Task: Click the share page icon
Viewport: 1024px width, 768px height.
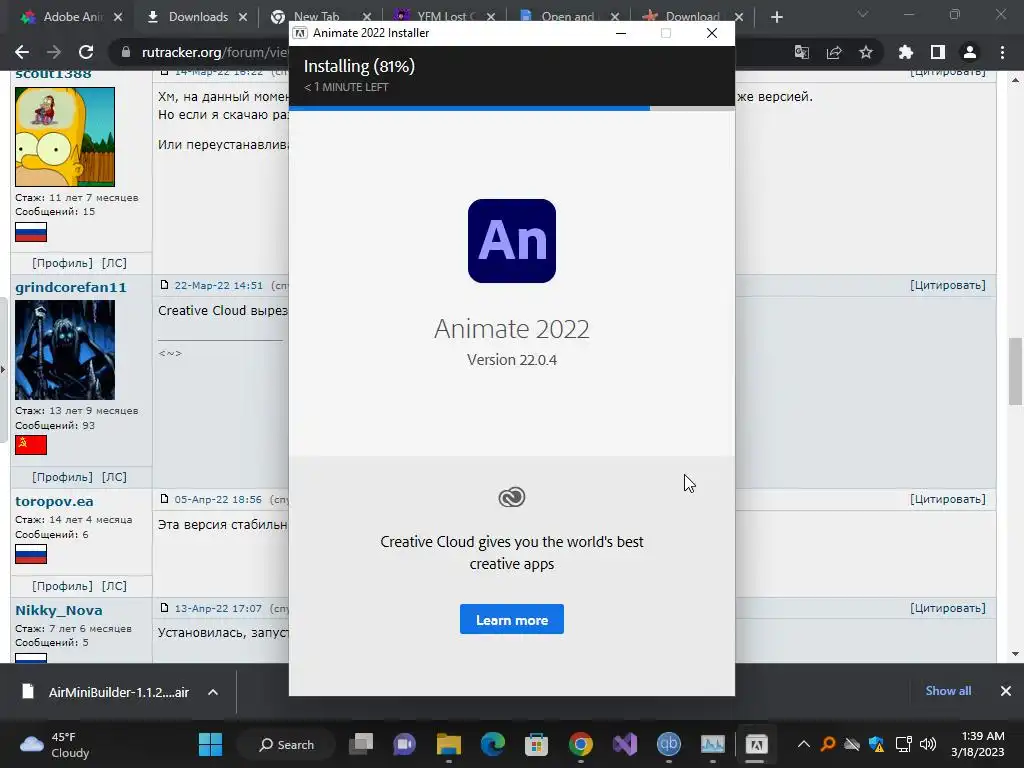Action: click(834, 52)
